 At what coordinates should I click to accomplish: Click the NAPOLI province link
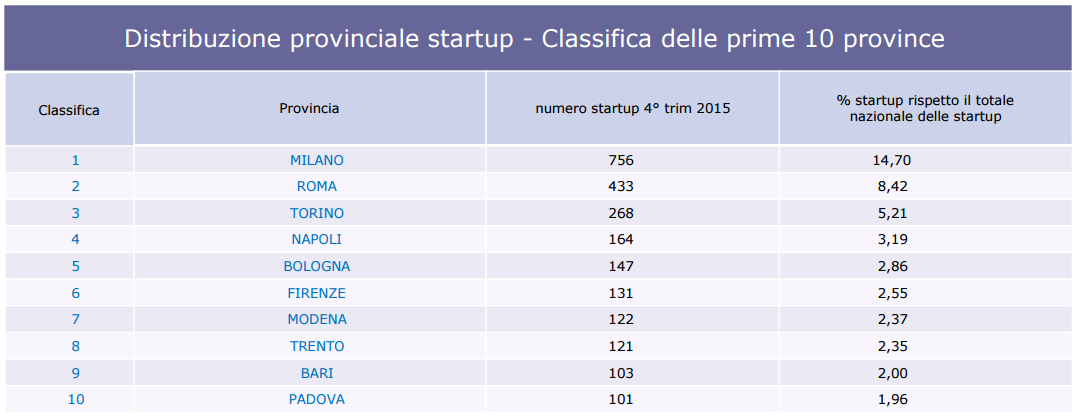tap(316, 239)
